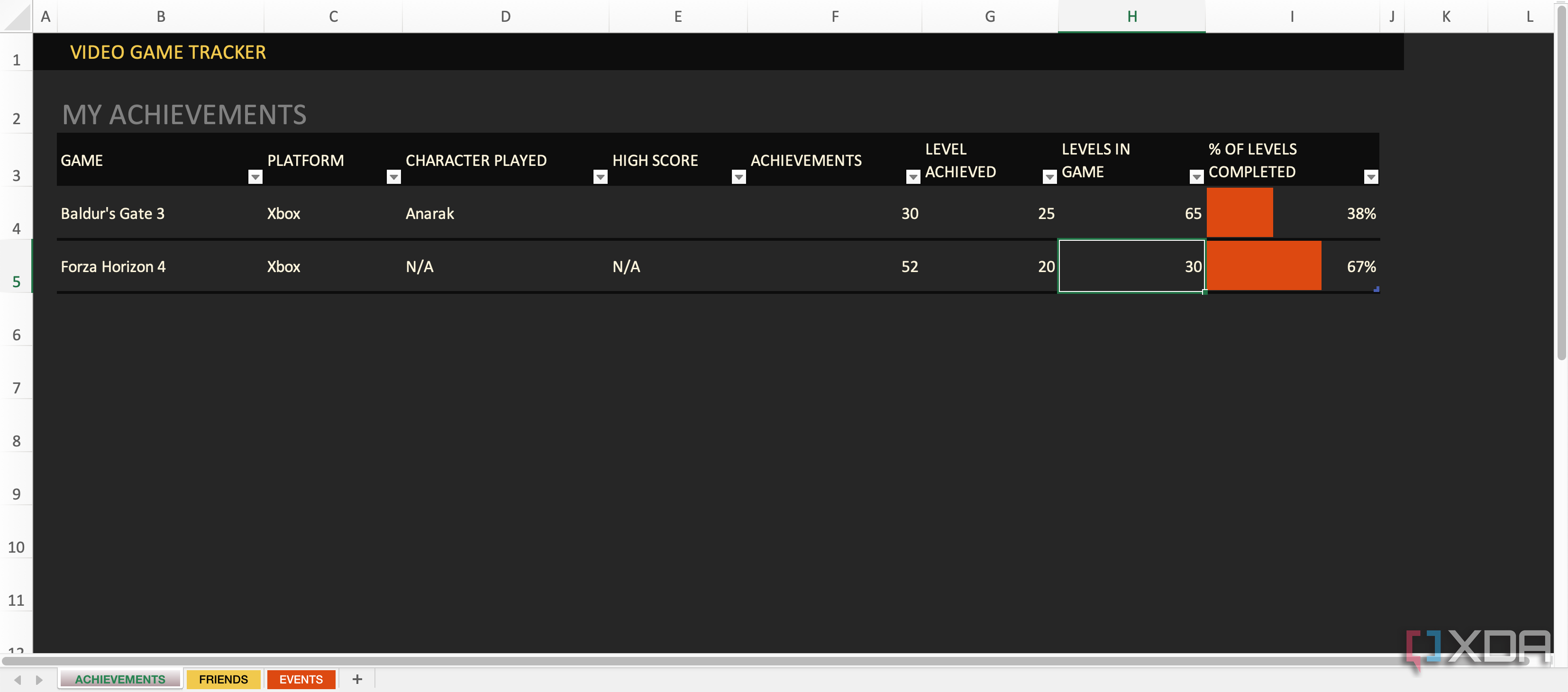Open the LEVEL ACHIEVED filter icon
Screen dimensions: 1568x692
coord(1049,176)
